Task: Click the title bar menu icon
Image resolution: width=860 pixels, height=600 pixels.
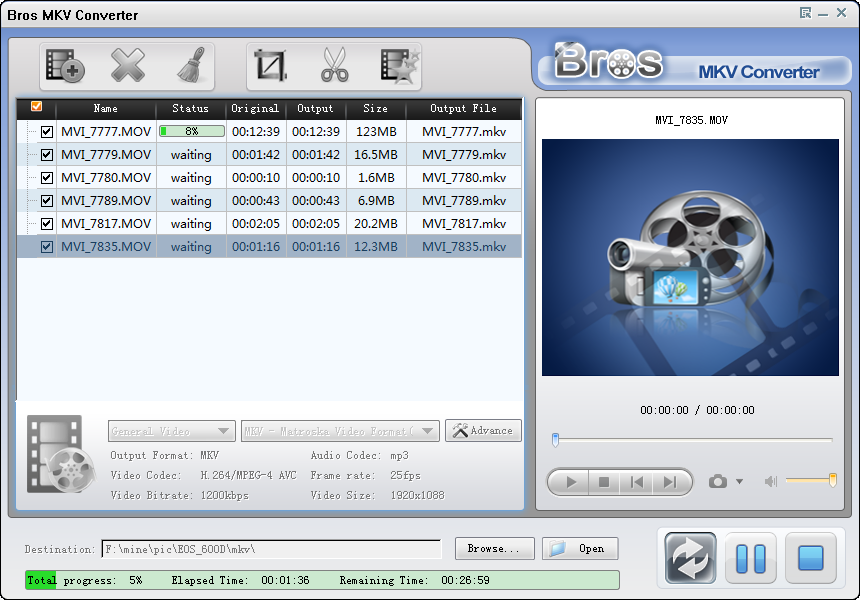Action: point(805,13)
